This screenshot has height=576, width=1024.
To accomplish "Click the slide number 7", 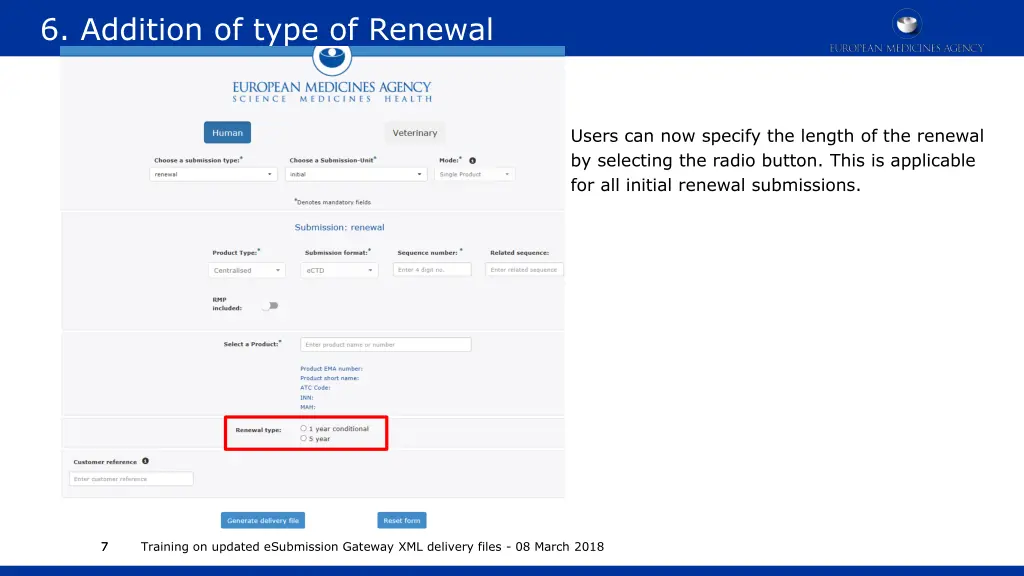I will (104, 547).
